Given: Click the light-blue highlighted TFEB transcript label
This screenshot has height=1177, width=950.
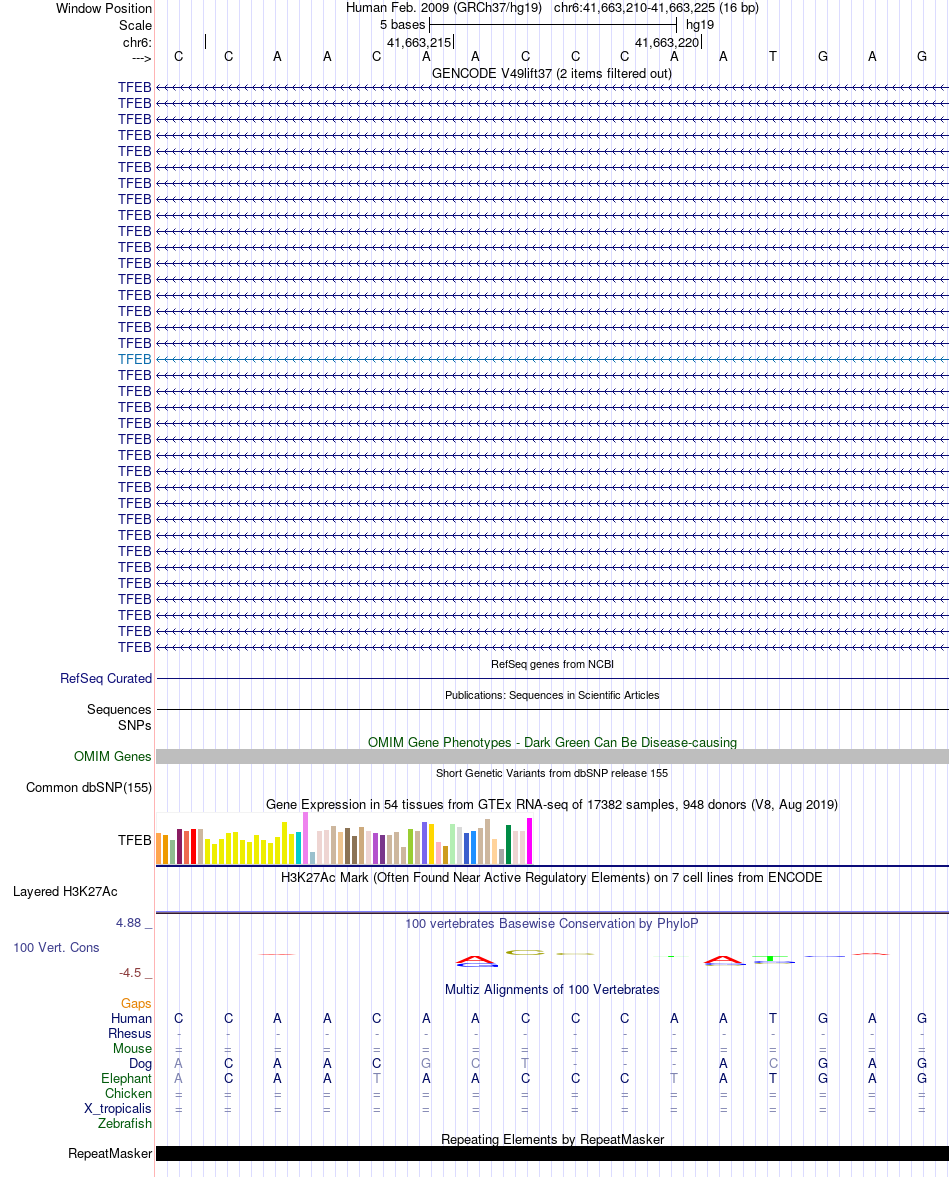Looking at the screenshot, I should click(x=134, y=359).
